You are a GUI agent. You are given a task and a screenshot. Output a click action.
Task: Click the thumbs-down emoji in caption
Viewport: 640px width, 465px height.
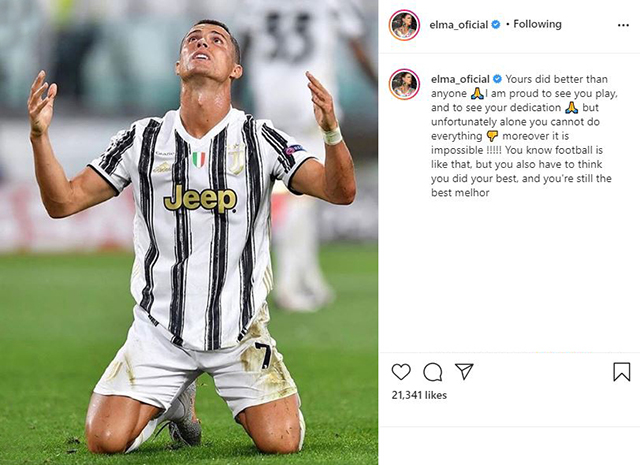click(x=492, y=136)
